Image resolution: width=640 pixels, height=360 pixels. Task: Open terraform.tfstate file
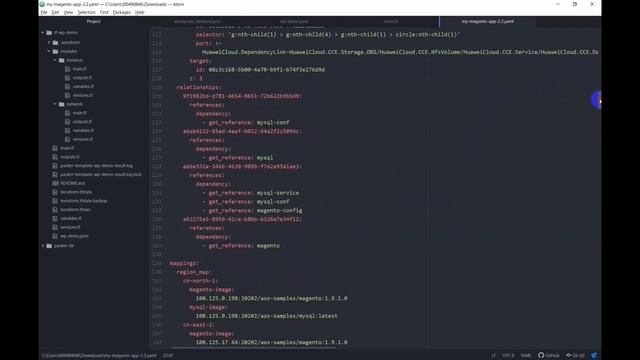pyautogui.click(x=76, y=192)
